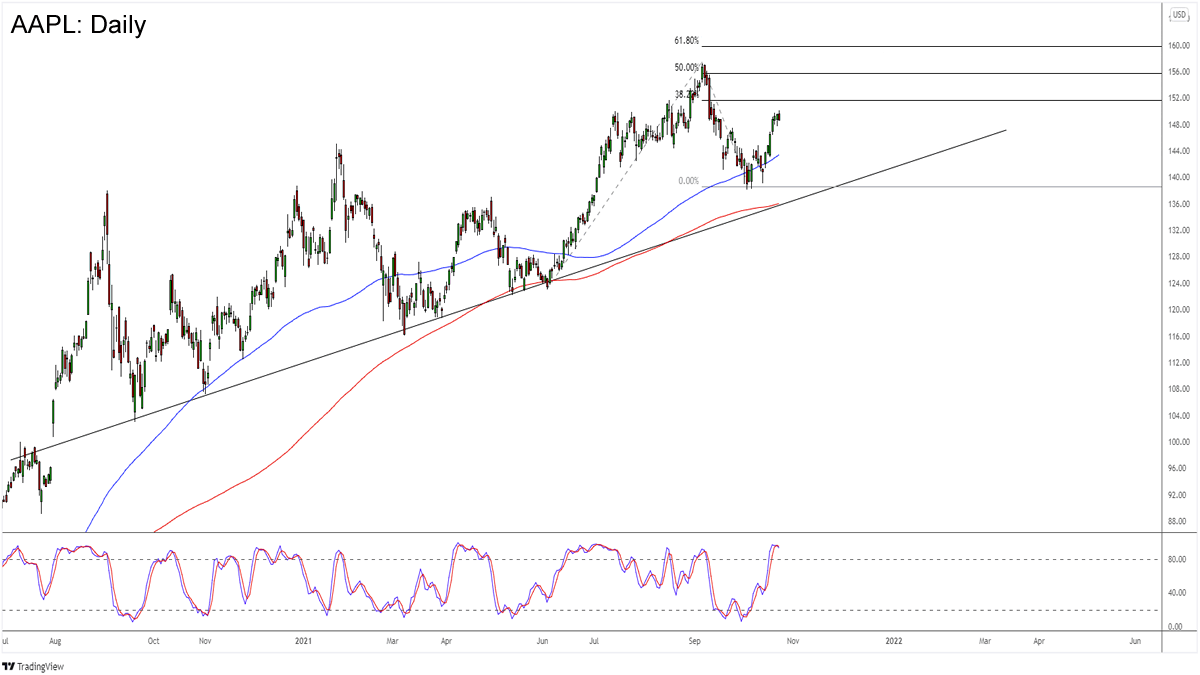Select the 0.00% Fibonacci level label
Viewport: 1200px width, 675px height.
pos(688,181)
